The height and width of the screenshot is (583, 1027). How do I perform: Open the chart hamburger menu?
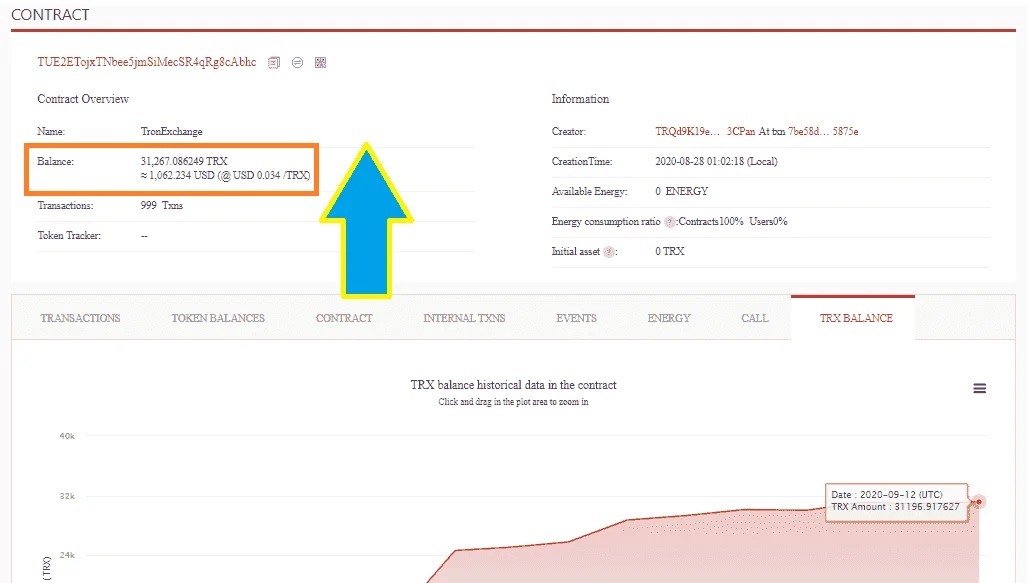click(979, 388)
